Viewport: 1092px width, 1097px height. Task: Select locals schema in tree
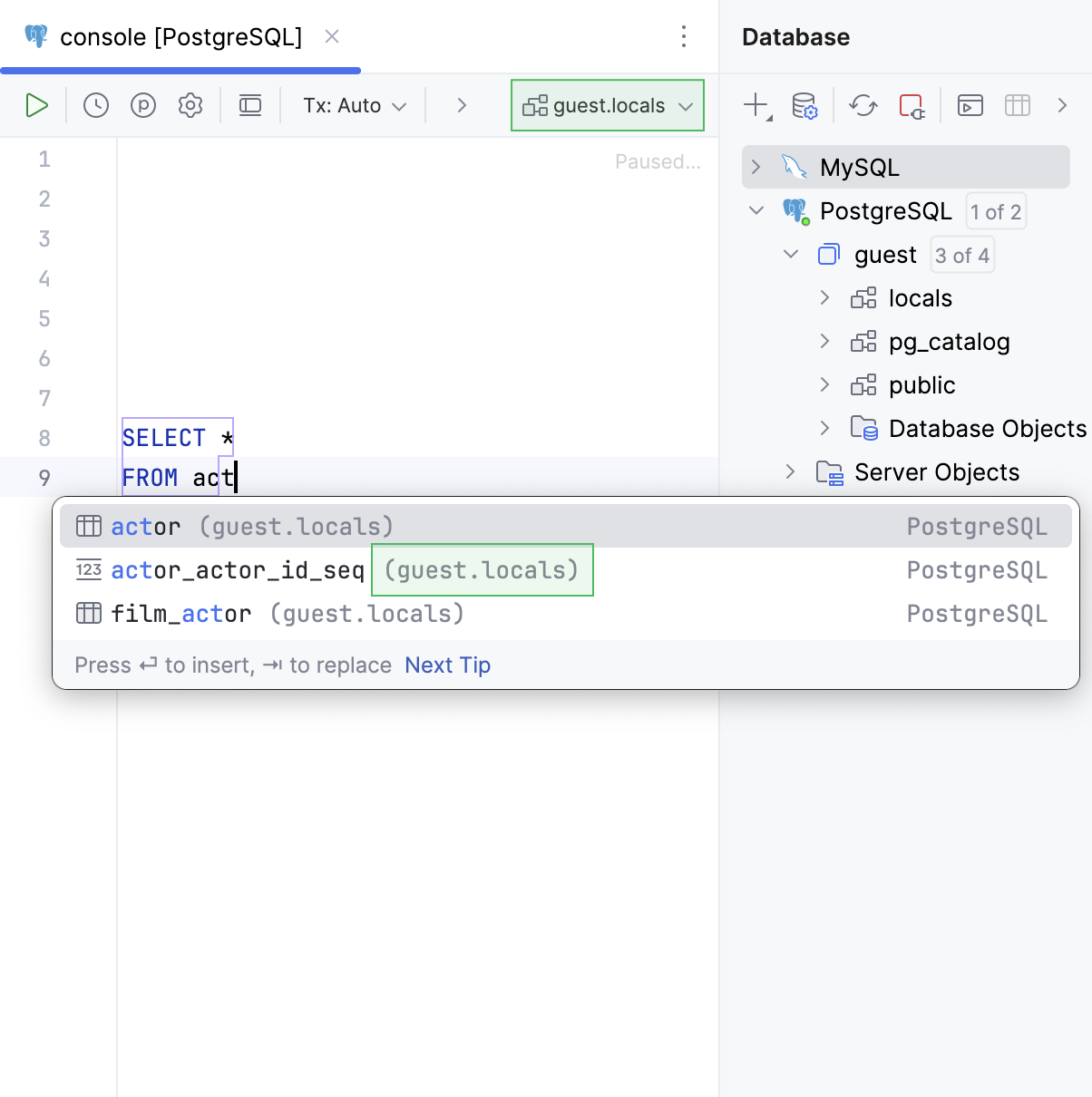pos(920,298)
